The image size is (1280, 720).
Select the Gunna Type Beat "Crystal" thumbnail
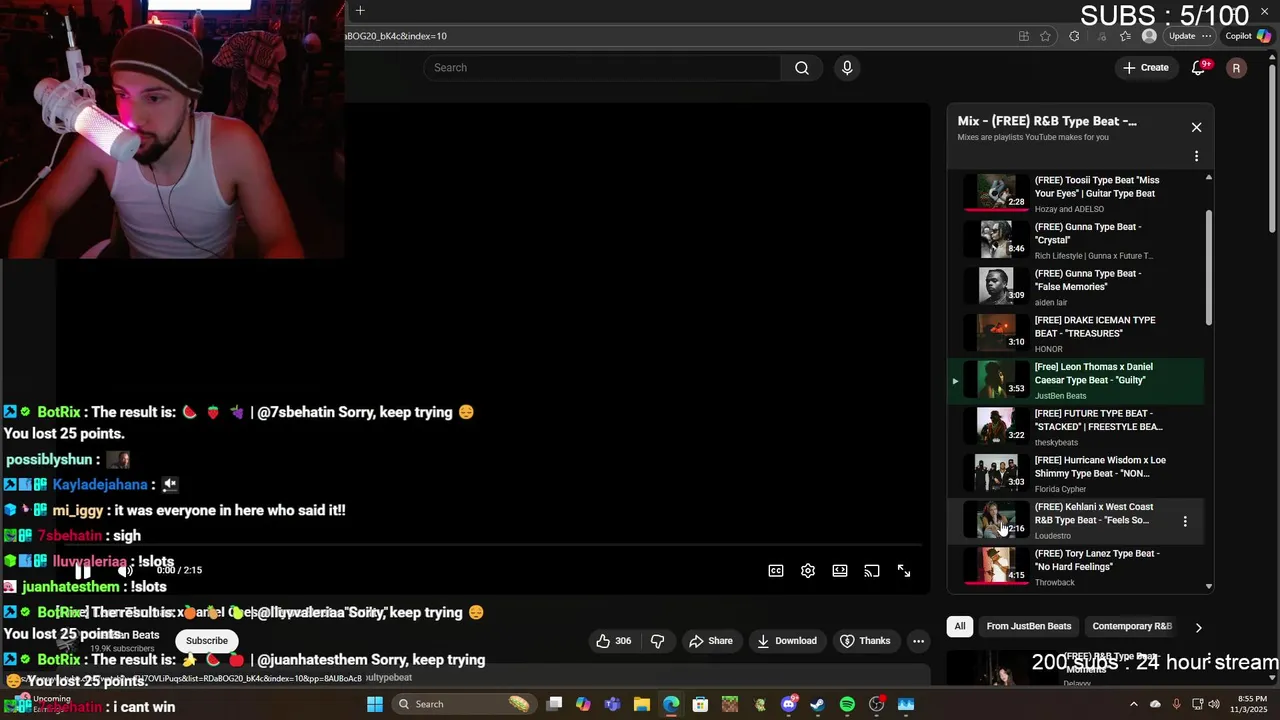(x=996, y=240)
